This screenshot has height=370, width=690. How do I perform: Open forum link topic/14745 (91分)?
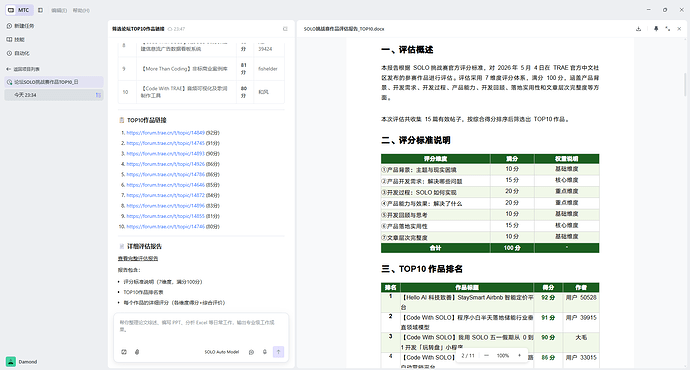(165, 143)
